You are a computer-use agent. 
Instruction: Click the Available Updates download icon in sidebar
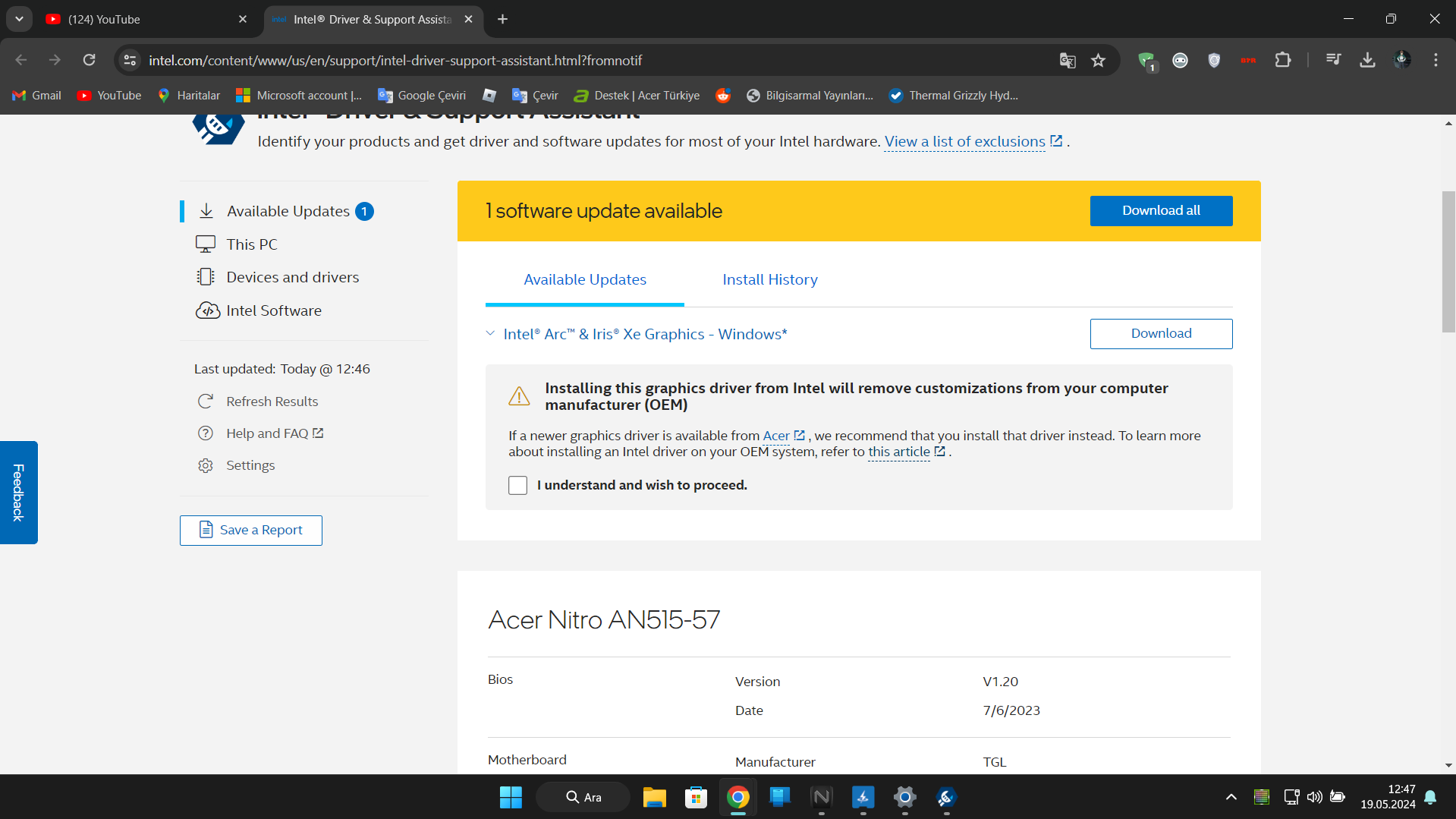(206, 211)
